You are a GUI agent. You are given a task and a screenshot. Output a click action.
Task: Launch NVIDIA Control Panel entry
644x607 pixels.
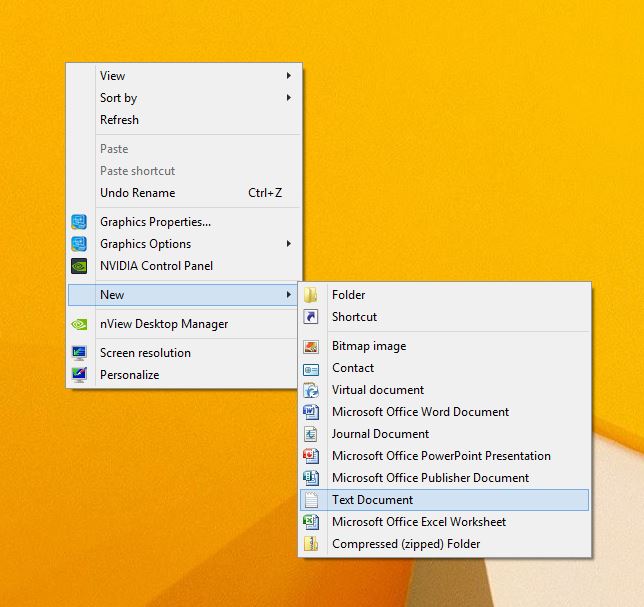pos(184,266)
